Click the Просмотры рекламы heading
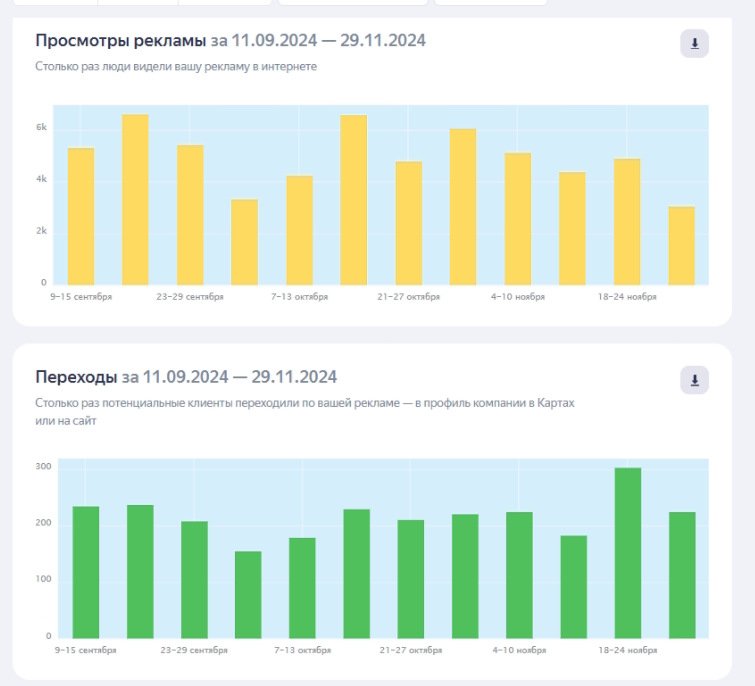This screenshot has height=686, width=755. (121, 40)
